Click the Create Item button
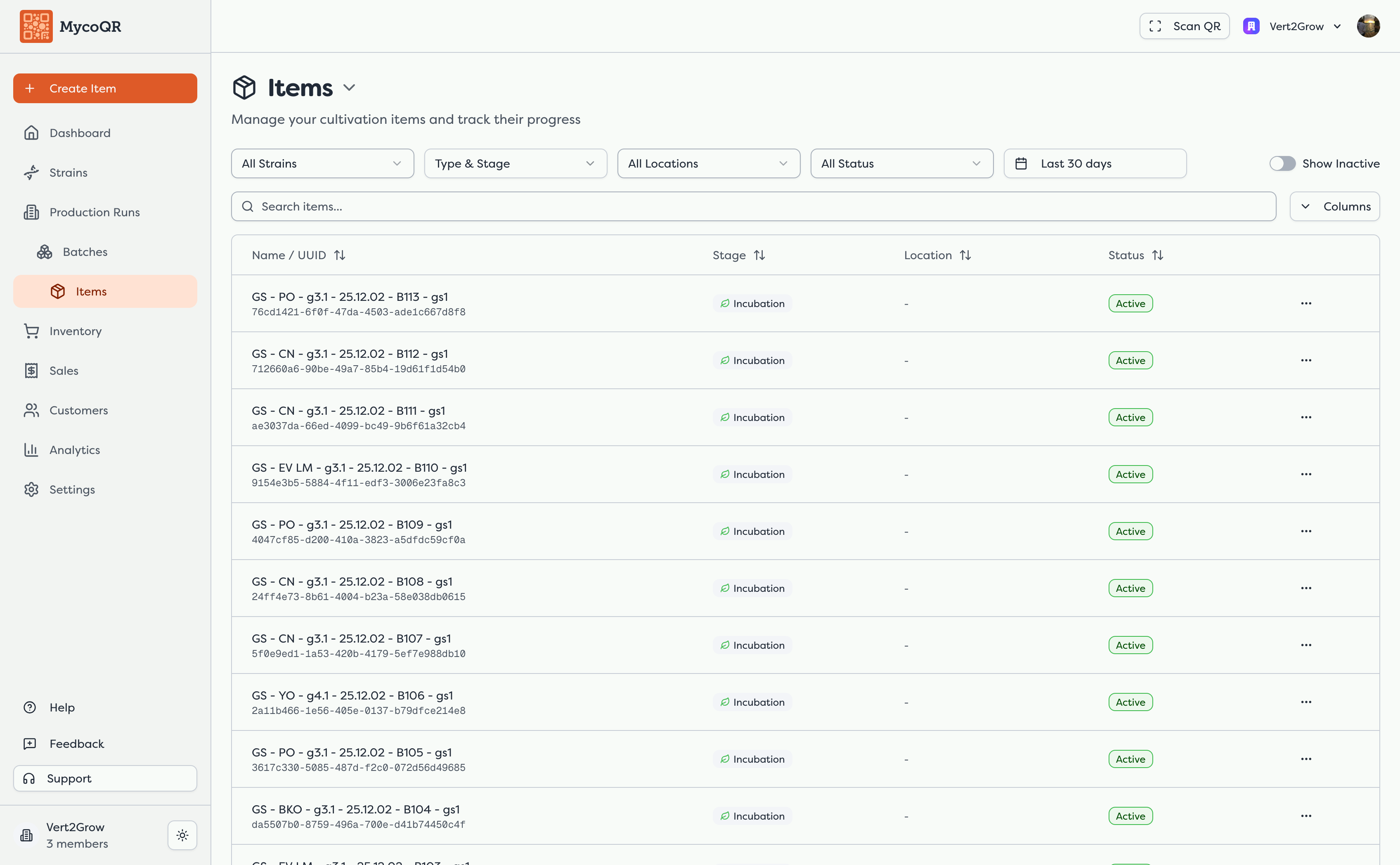The height and width of the screenshot is (865, 1400). tap(105, 88)
